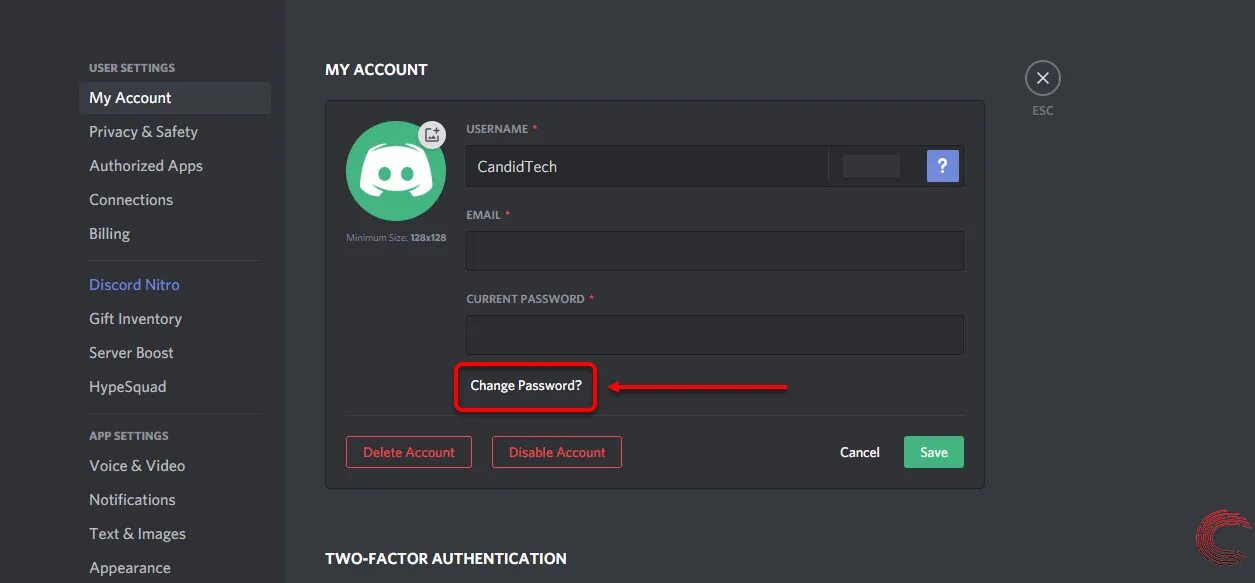Close settings with the X icon
Screen dimensions: 1255x583
pyautogui.click(x=1042, y=78)
